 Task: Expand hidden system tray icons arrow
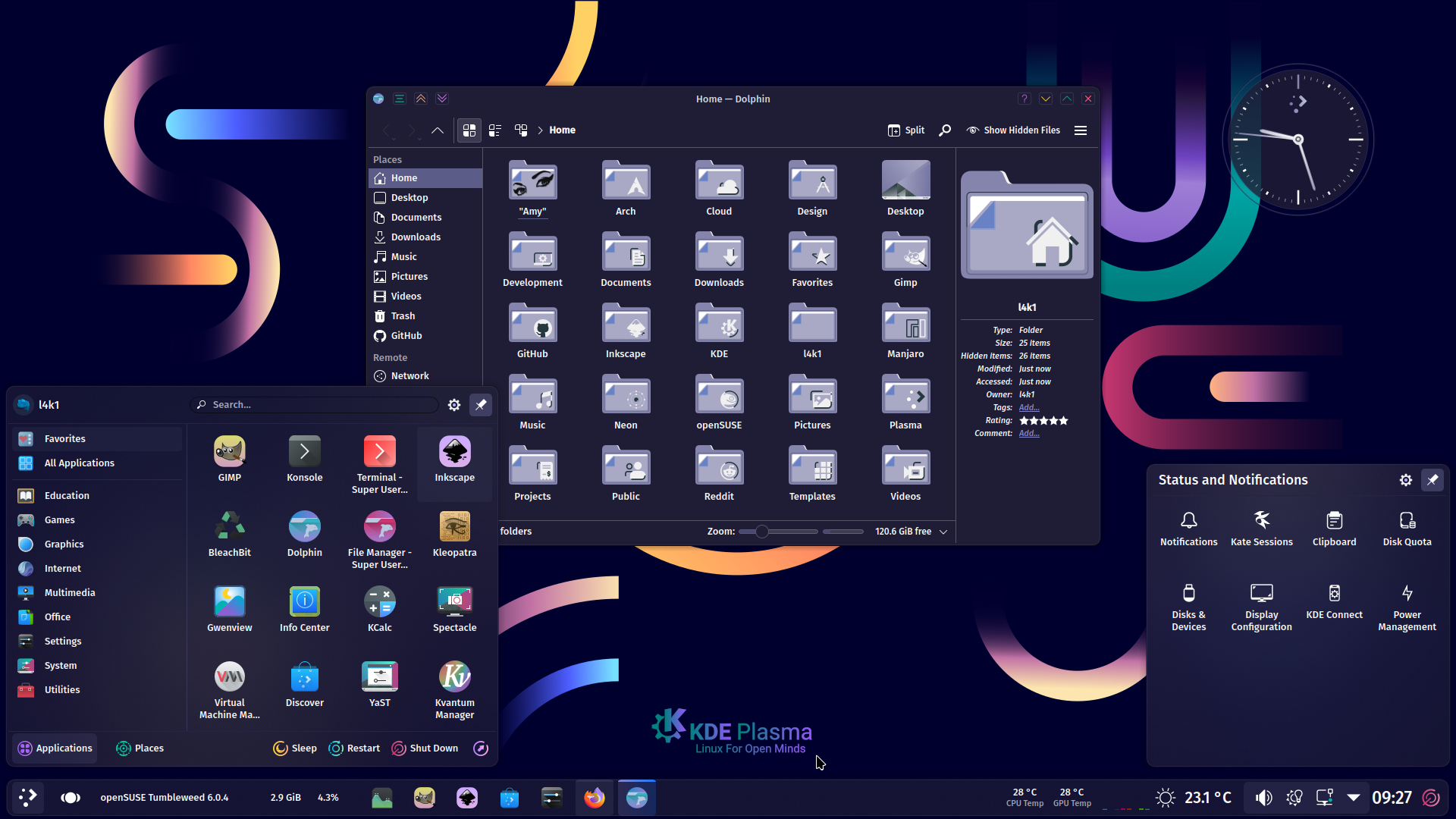pyautogui.click(x=1354, y=798)
